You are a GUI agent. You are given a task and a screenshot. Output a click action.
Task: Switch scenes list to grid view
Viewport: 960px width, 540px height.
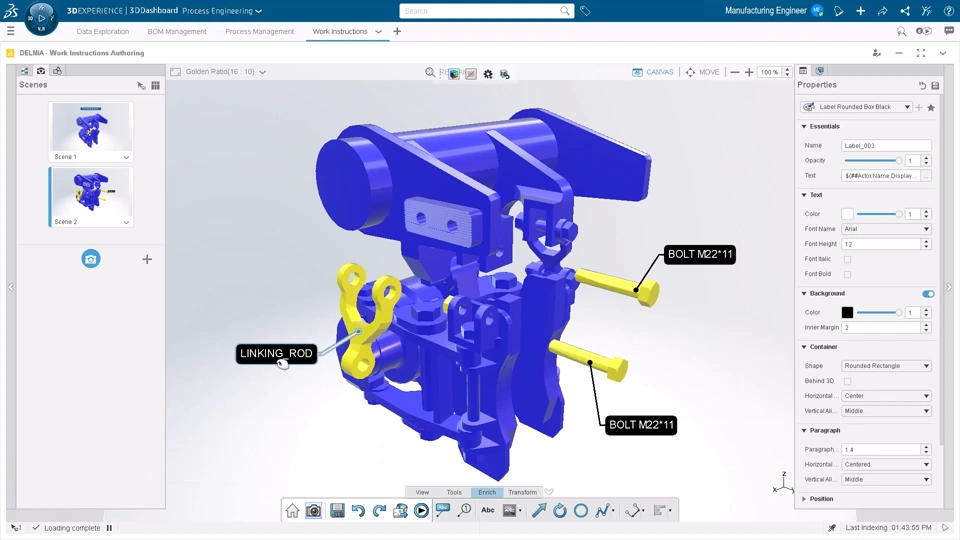click(x=156, y=86)
